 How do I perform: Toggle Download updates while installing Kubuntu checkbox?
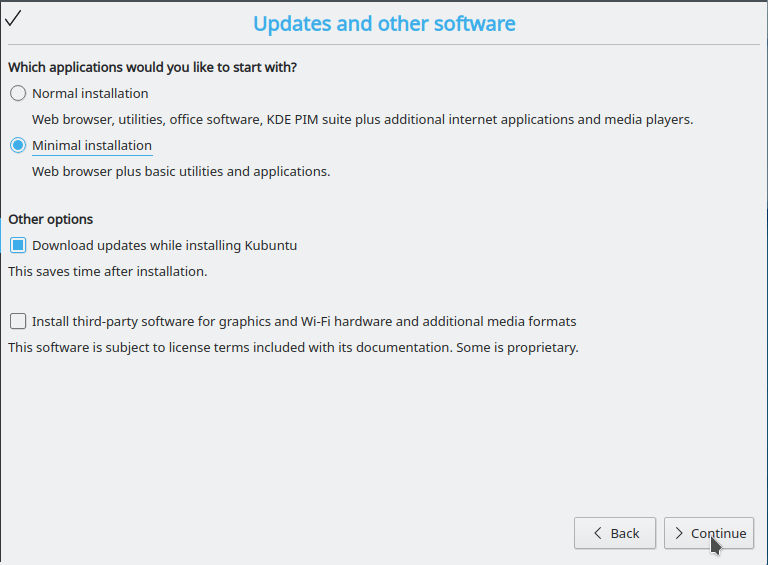pos(18,245)
